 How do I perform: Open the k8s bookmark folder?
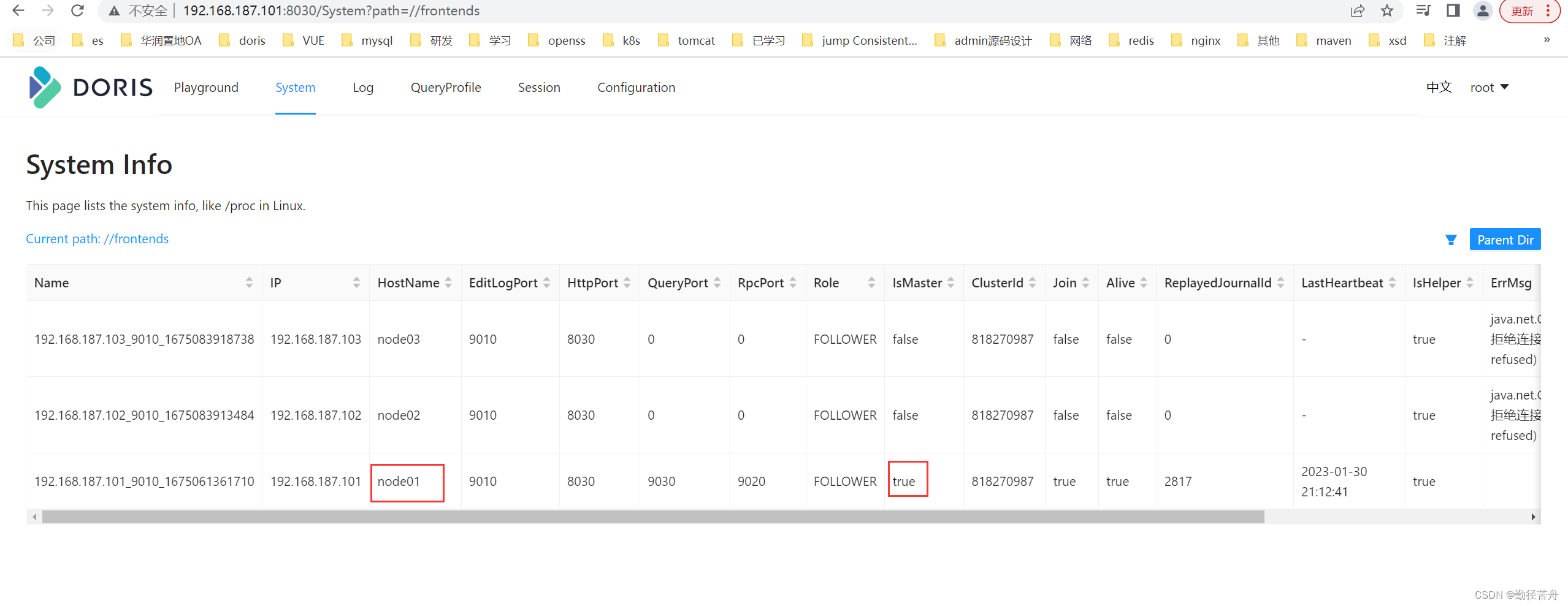click(622, 40)
